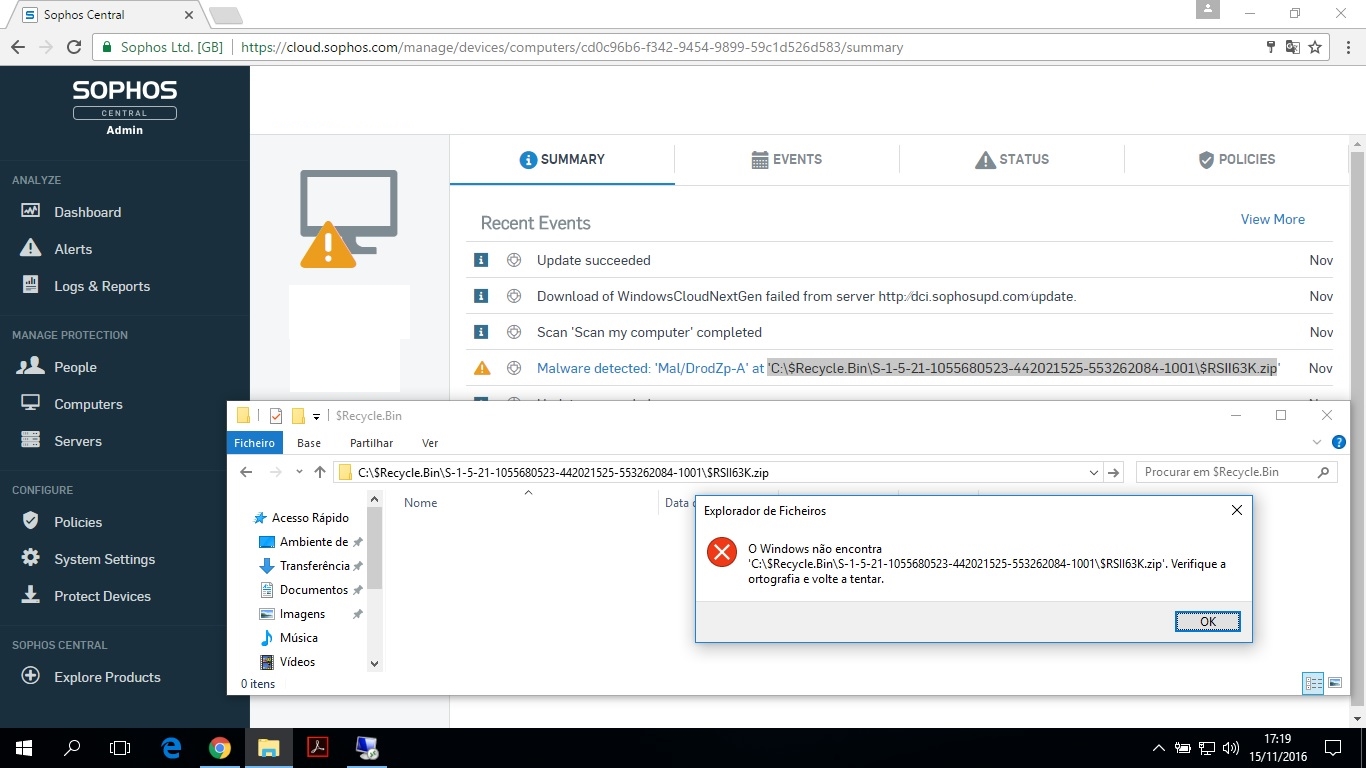This screenshot has width=1366, height=768.
Task: Open recent locations dropdown in Explorer
Action: click(x=299, y=472)
